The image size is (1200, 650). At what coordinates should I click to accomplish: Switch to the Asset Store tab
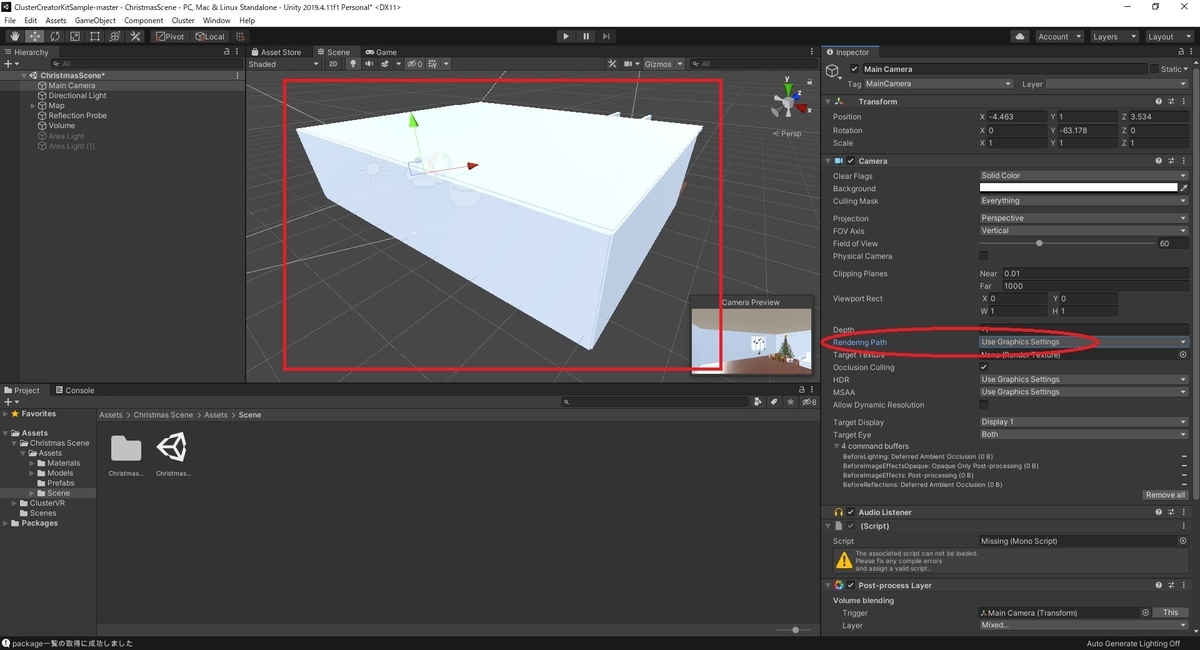point(277,52)
